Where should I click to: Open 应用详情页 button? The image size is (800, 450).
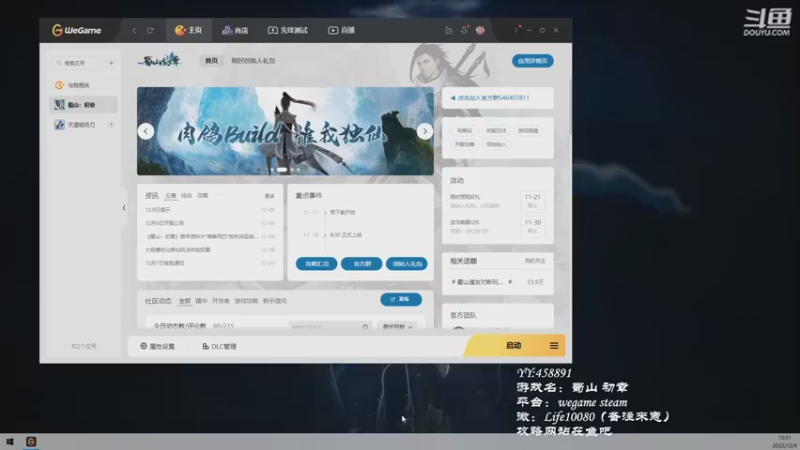coord(533,61)
